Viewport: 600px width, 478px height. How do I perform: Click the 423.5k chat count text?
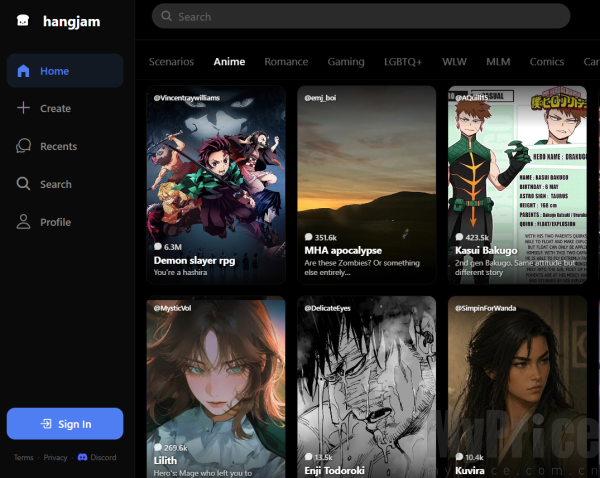pyautogui.click(x=477, y=237)
